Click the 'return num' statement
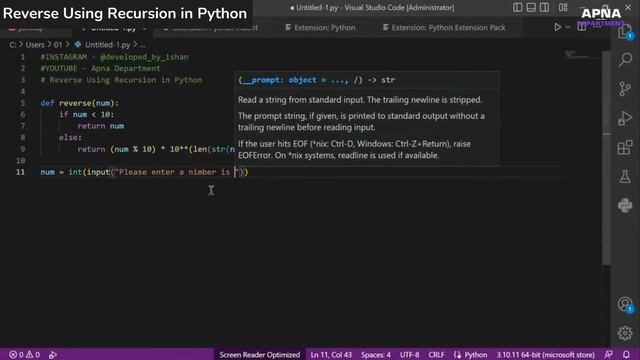Screen dimensions: 640x360 pos(100,126)
